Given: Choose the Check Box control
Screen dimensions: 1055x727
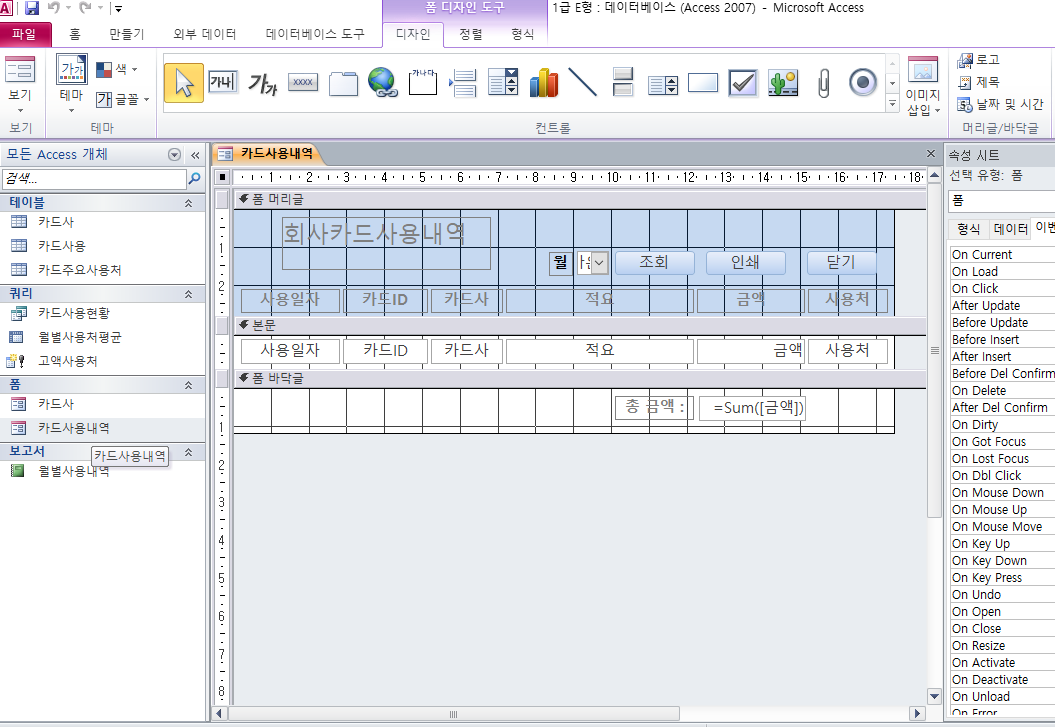Looking at the screenshot, I should coord(743,83).
